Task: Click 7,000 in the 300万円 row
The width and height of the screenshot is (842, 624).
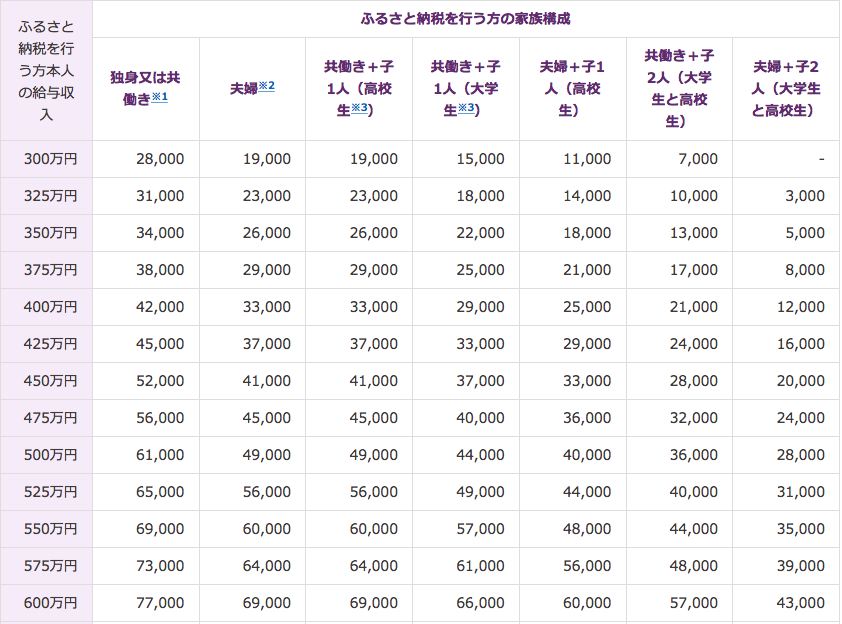Action: pyautogui.click(x=698, y=159)
